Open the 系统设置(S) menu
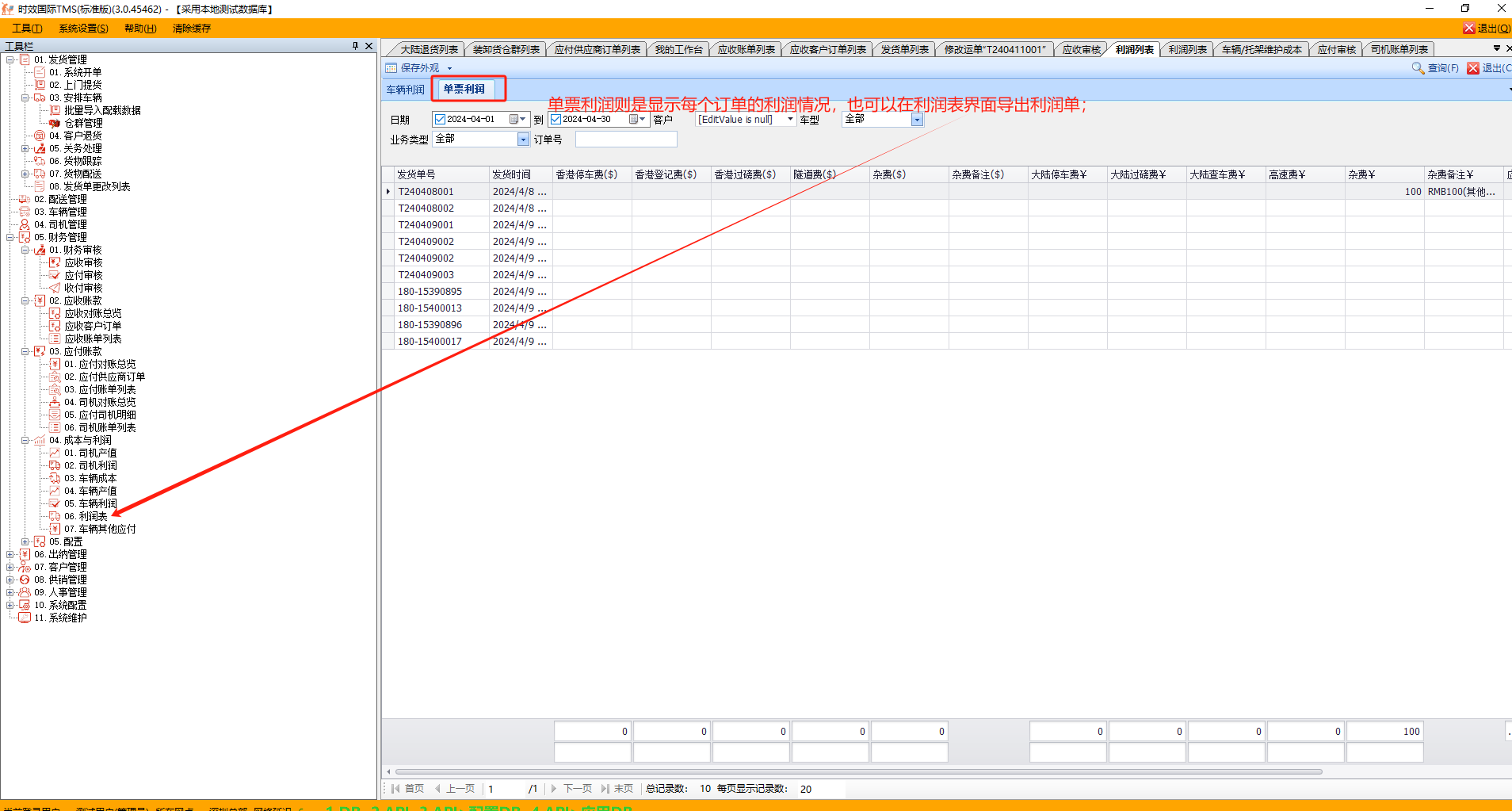1512x811 pixels. 83,29
